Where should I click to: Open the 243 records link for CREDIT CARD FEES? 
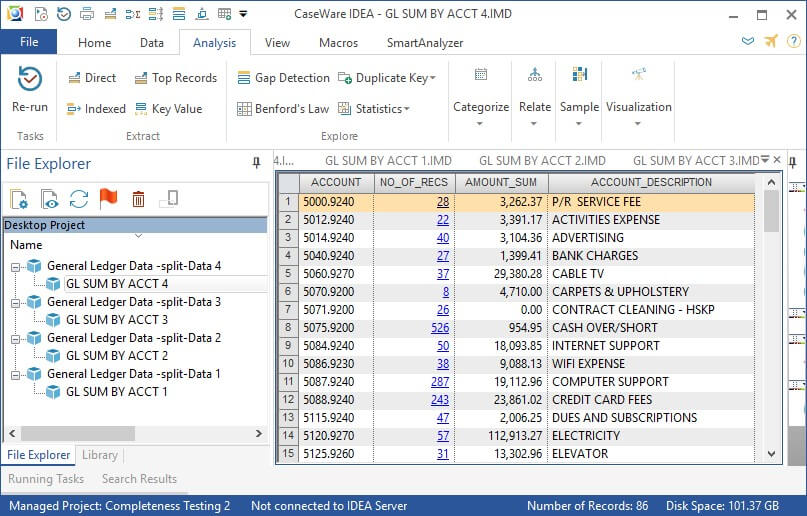[440, 400]
